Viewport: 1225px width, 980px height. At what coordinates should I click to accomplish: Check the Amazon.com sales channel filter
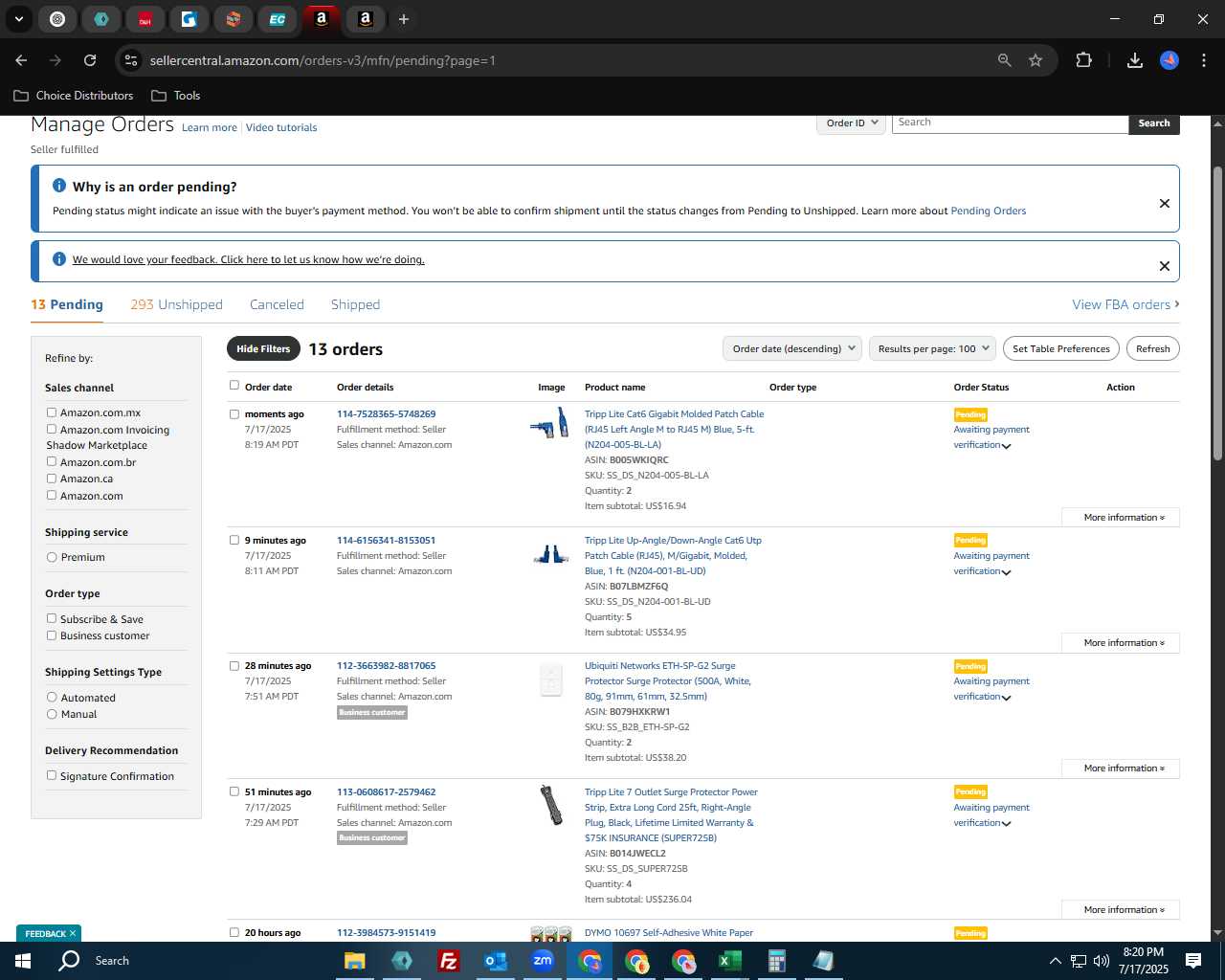click(x=52, y=495)
